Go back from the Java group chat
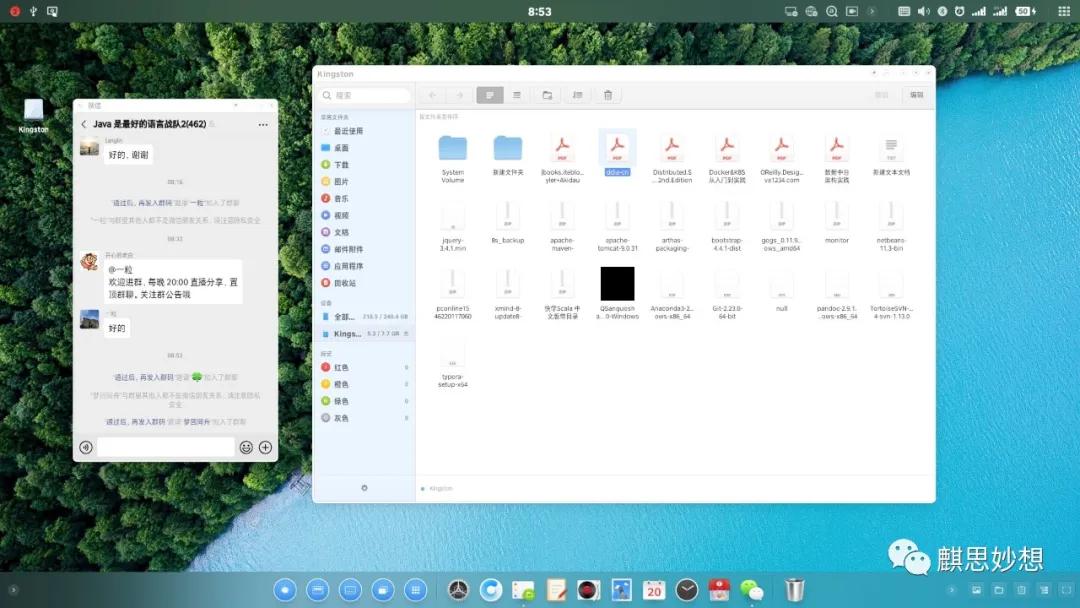Viewport: 1080px width, 608px height. [84, 124]
